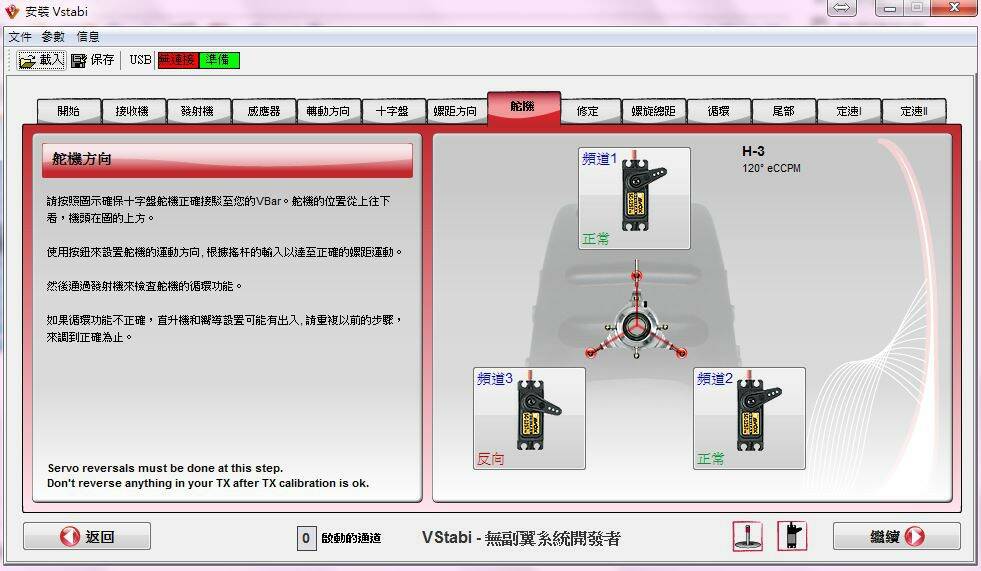Screen dimensions: 981x571
Task: Toggle channel 1 servo direction (頻道1)
Action: (634, 198)
